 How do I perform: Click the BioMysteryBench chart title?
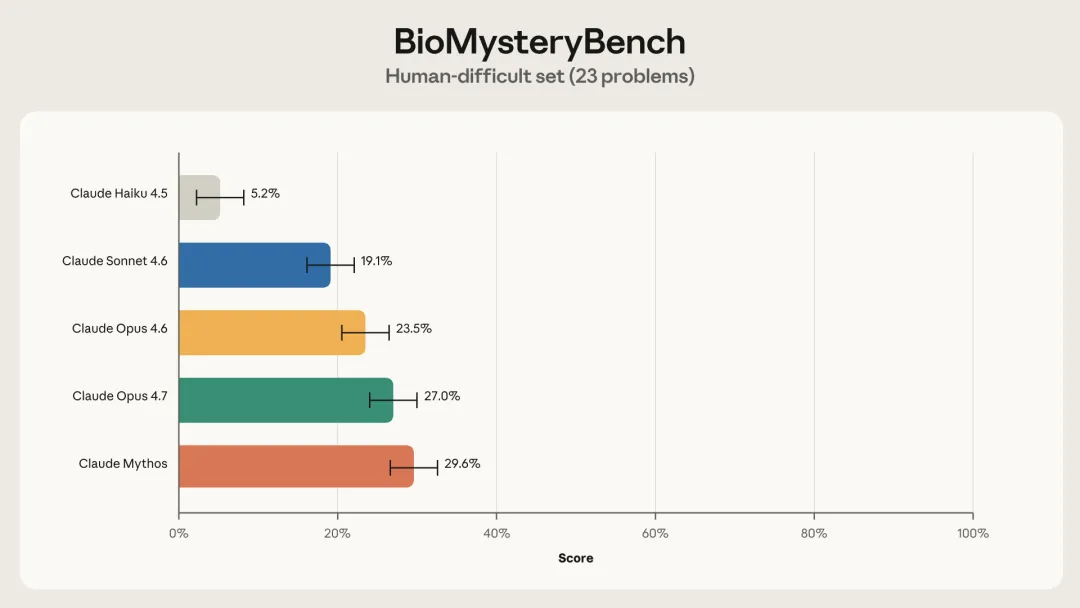[x=540, y=42]
